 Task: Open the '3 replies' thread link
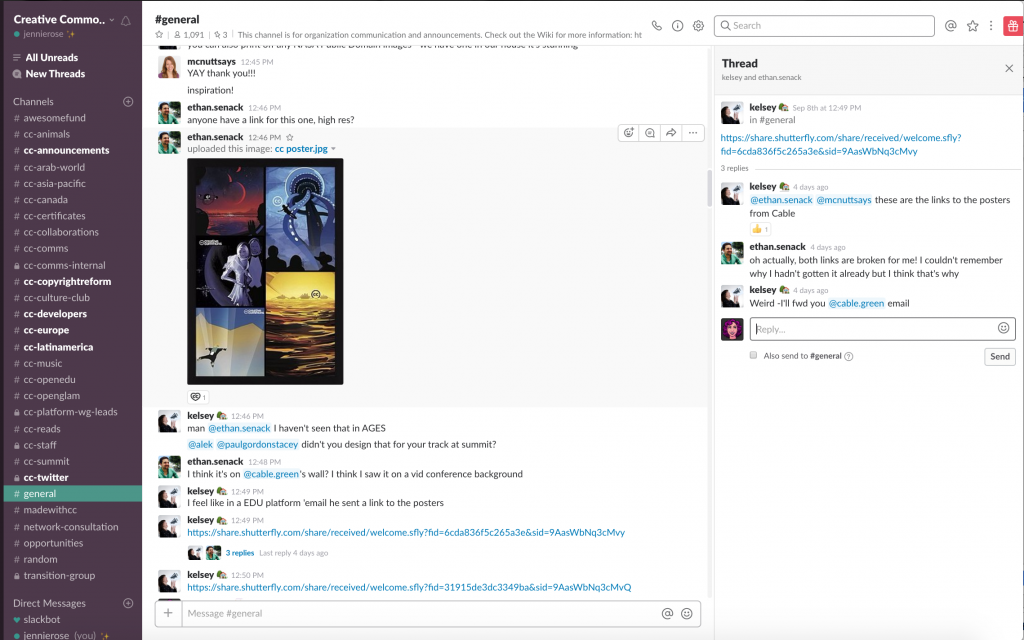[x=239, y=553]
